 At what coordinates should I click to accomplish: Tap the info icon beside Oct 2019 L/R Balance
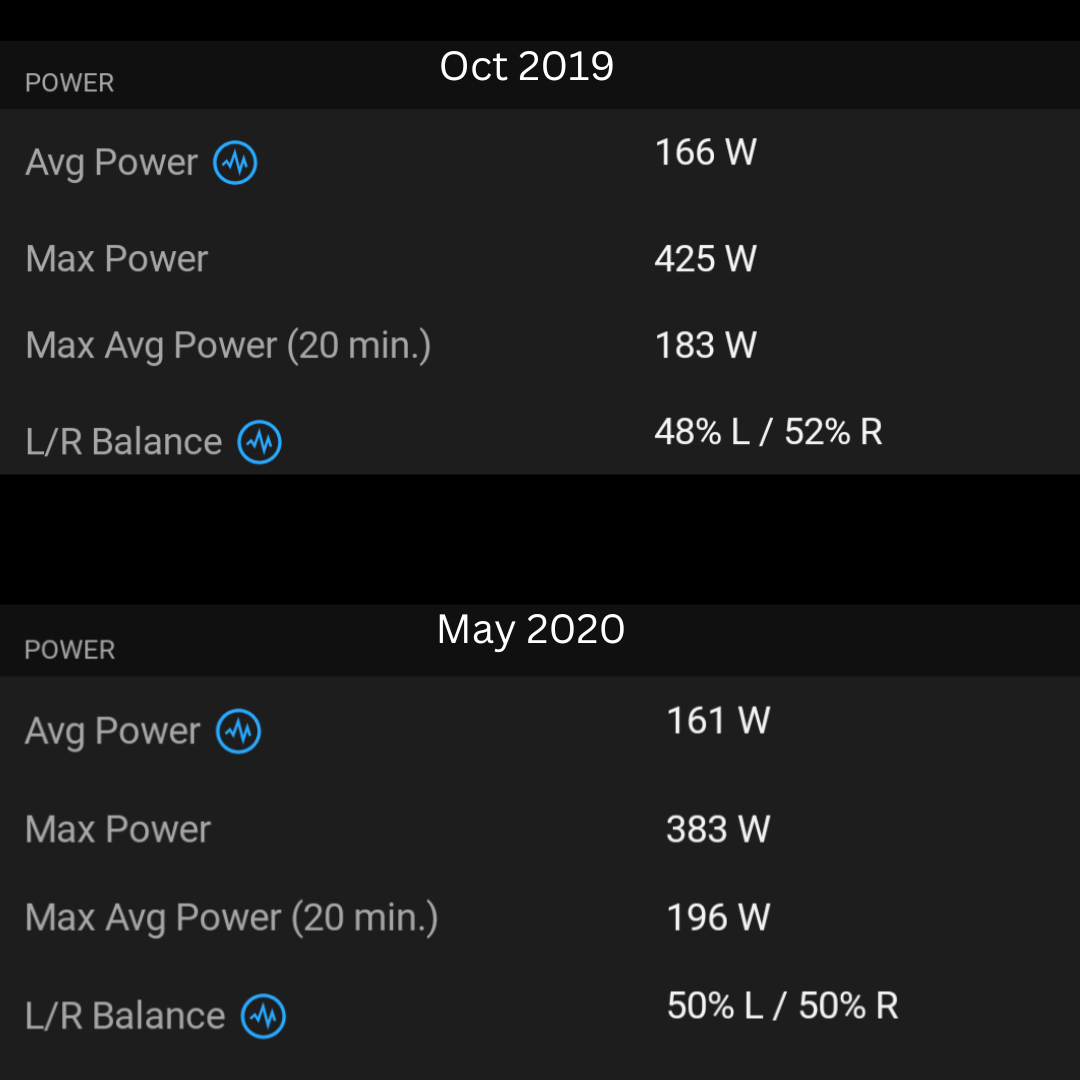click(259, 442)
